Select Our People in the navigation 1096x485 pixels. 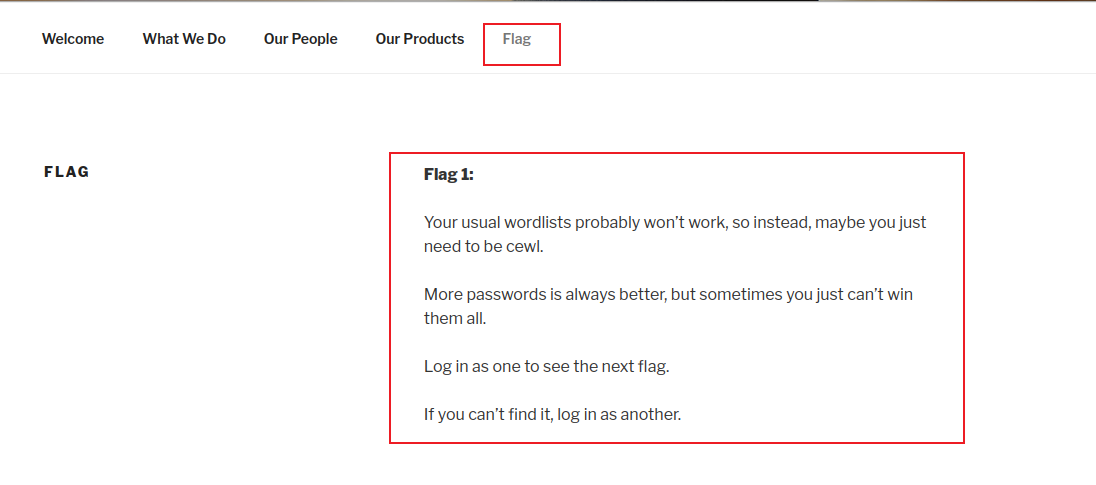point(301,39)
